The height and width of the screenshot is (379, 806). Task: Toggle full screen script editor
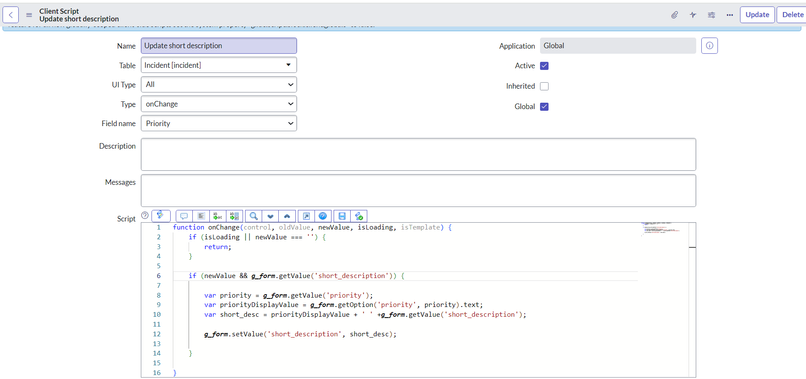coord(306,216)
